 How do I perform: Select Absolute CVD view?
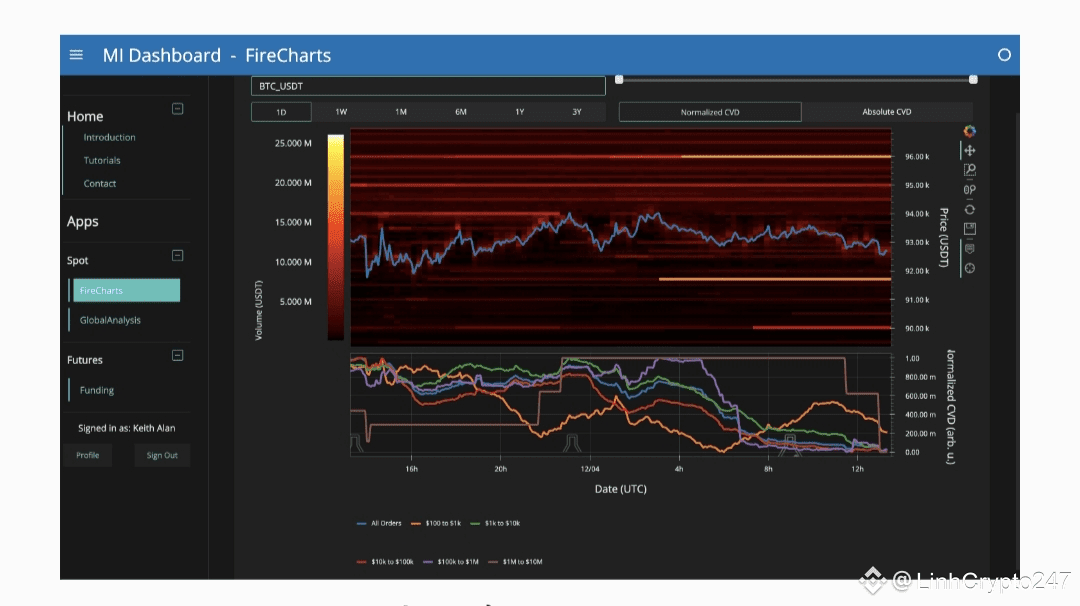887,112
